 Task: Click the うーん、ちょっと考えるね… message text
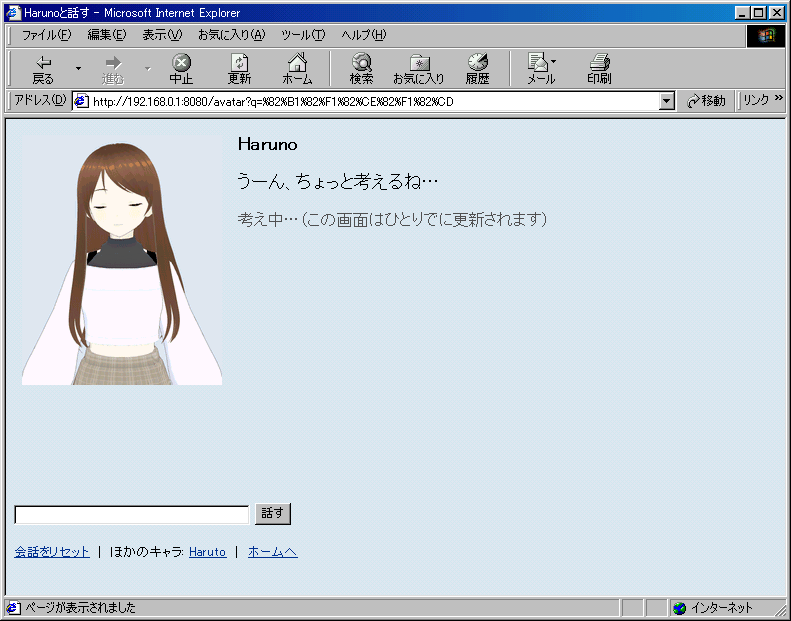[337, 181]
